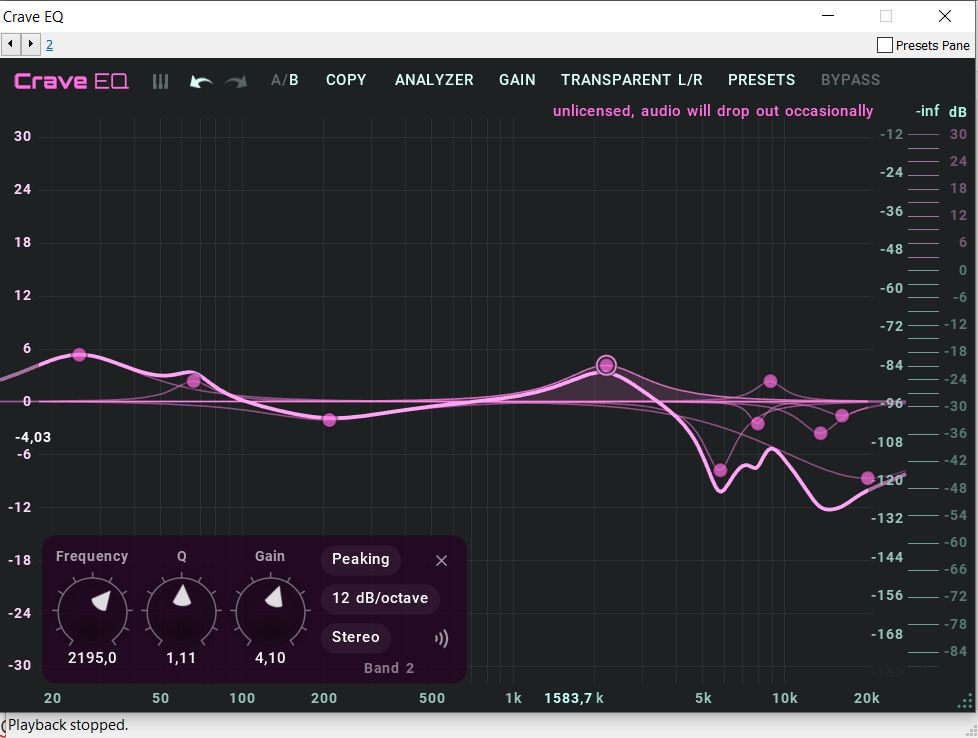Click the COPY button
The width and height of the screenshot is (978, 738).
click(346, 80)
